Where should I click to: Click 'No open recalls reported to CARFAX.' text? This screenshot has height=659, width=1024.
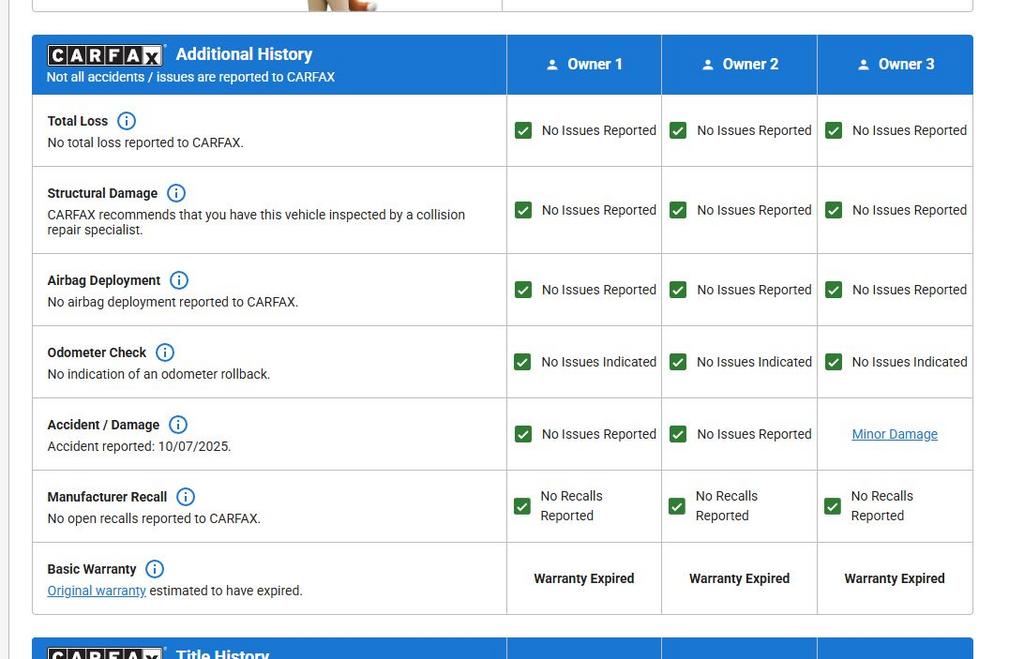(154, 519)
